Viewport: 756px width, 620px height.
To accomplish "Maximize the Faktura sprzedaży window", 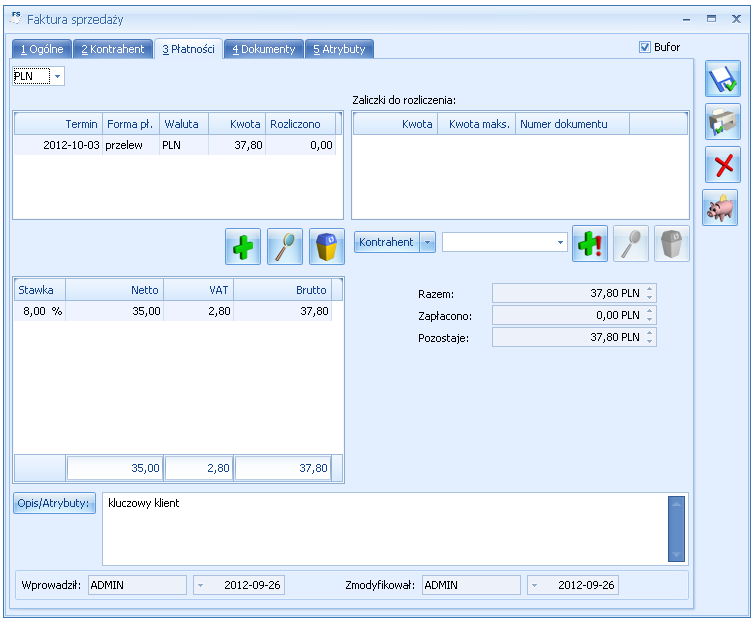I will [711, 19].
